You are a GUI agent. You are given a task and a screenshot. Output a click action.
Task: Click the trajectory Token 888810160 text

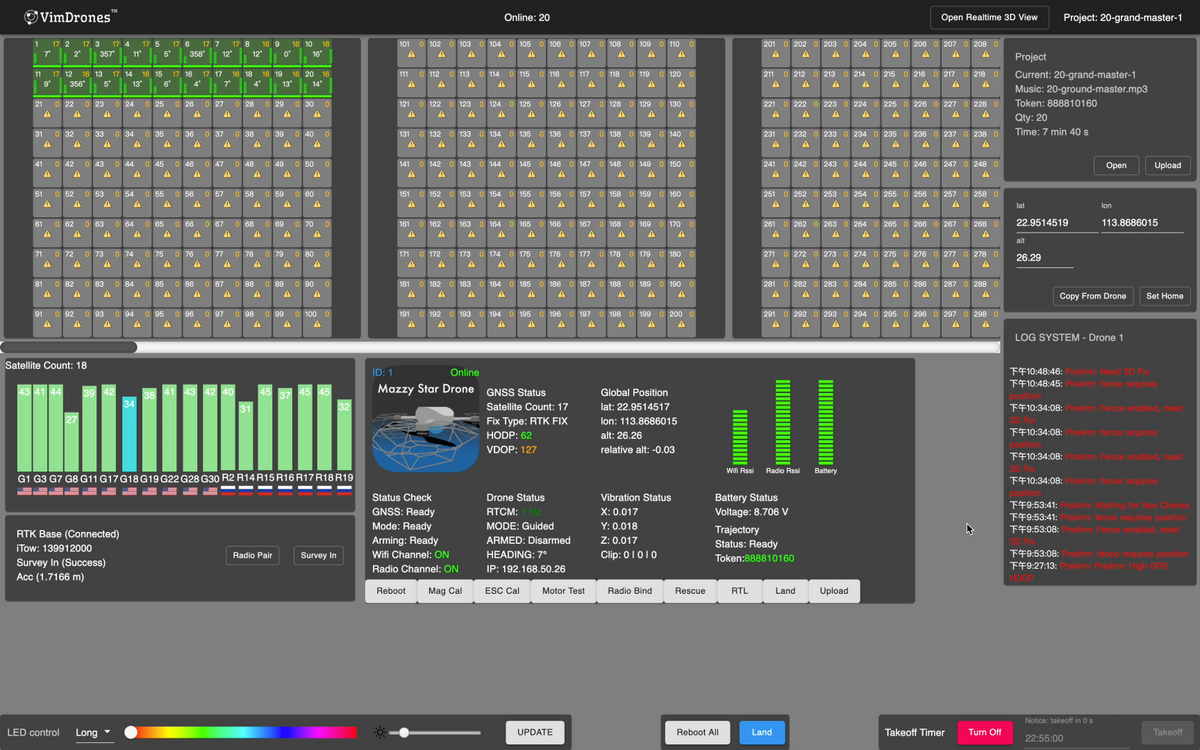(x=755, y=558)
